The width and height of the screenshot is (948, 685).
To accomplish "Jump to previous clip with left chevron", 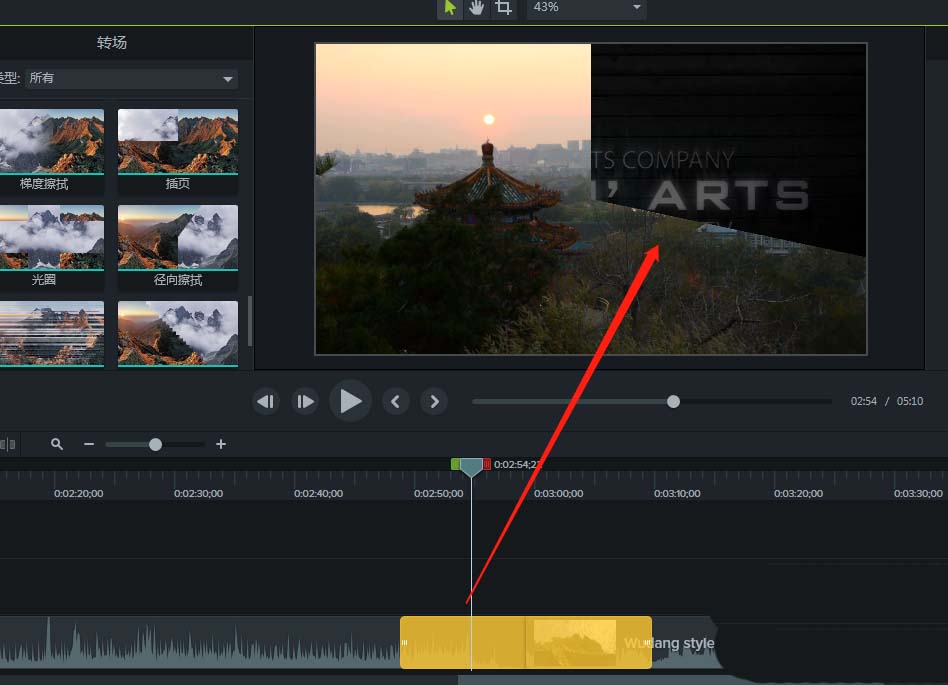I will pos(395,402).
